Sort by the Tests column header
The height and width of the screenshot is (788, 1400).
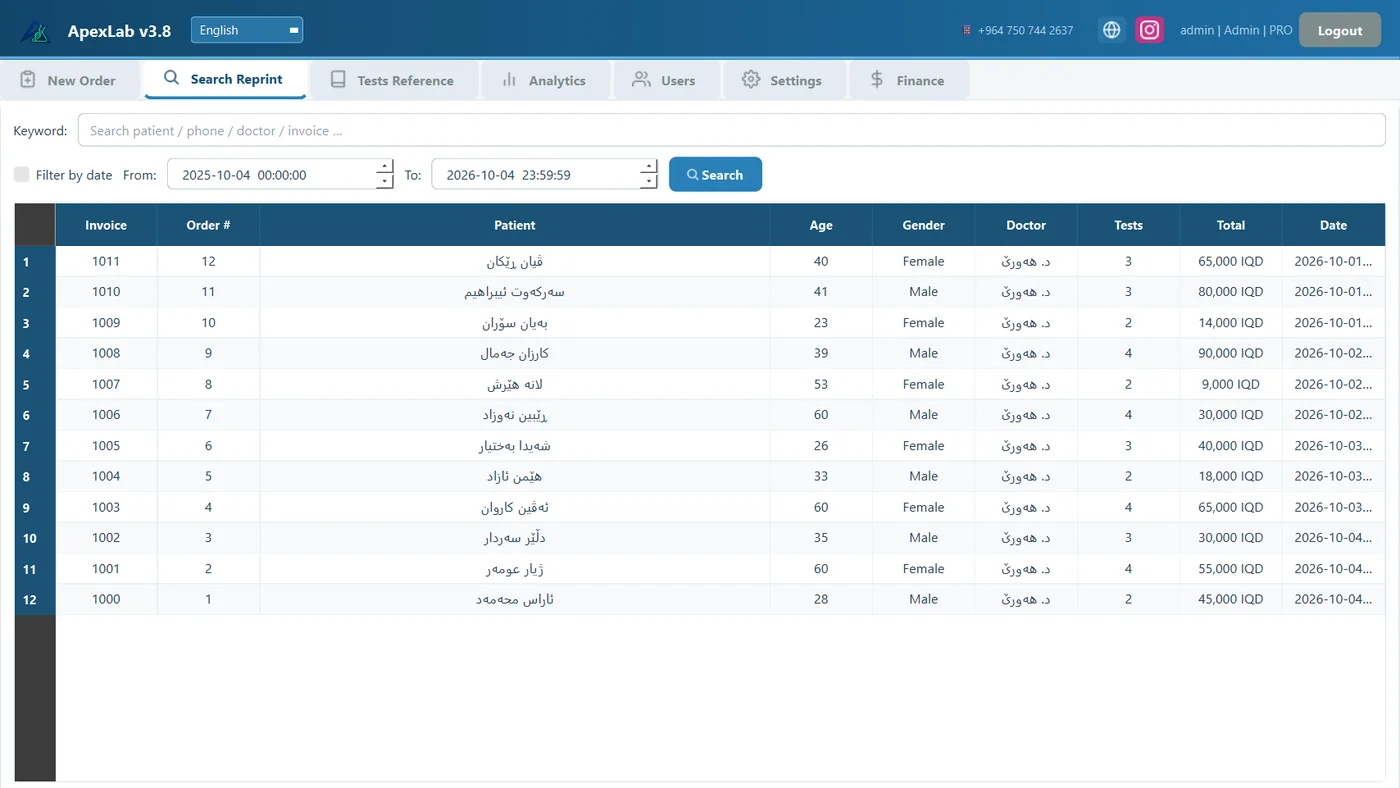[1128, 225]
